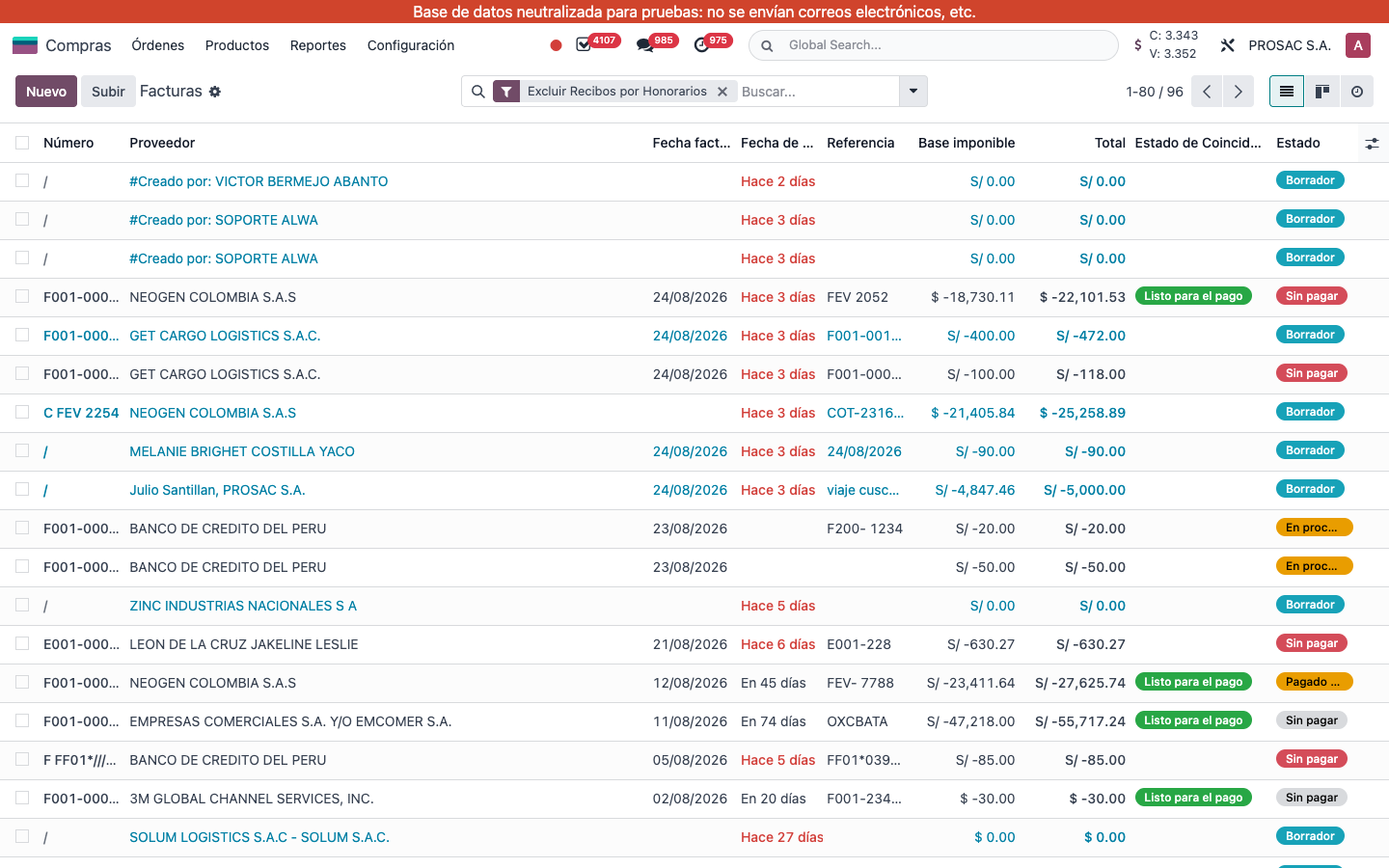Click the F200- 1234 reference cell
This screenshot has width=1389, height=868.
(x=865, y=529)
